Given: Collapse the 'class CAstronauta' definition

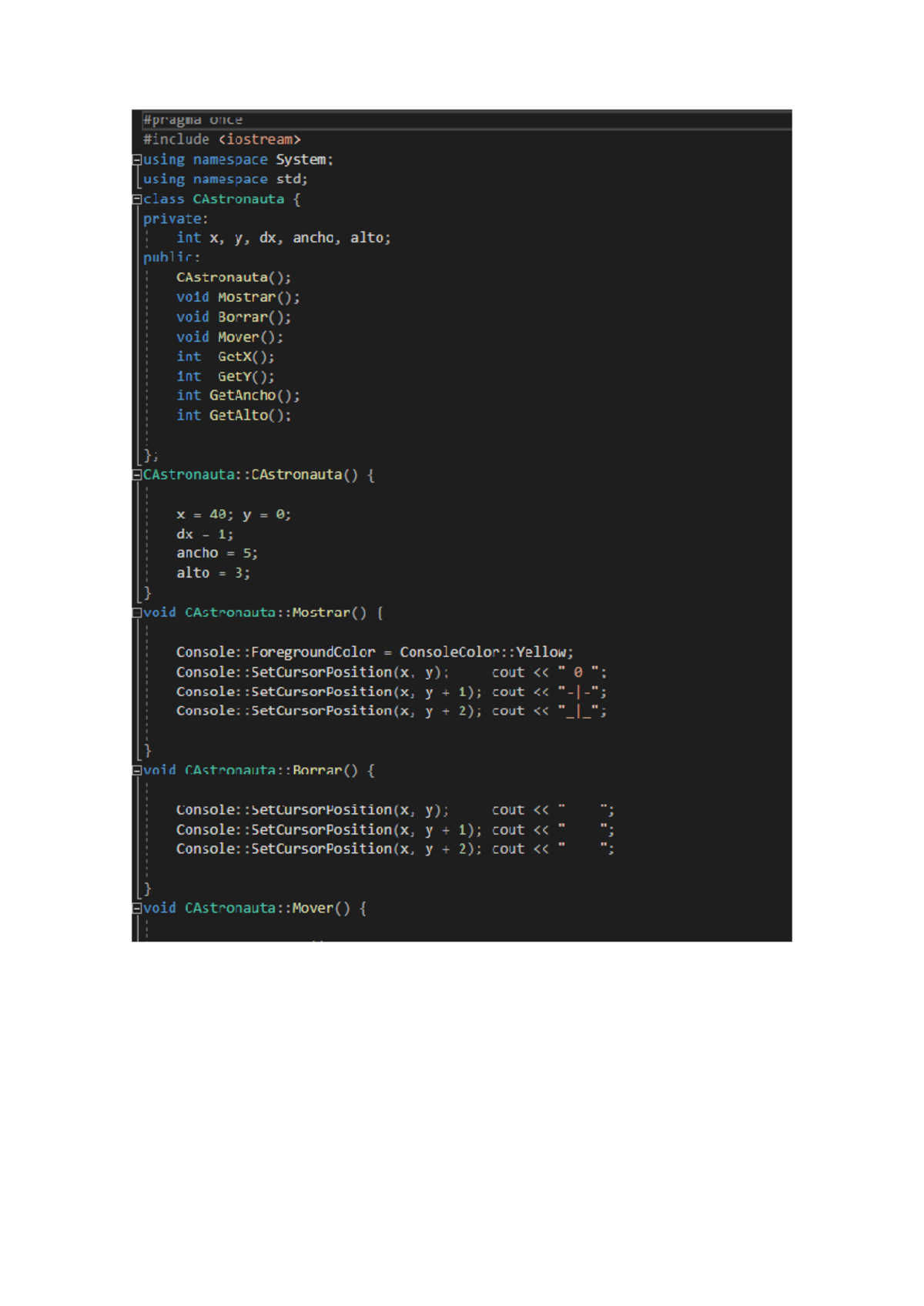Looking at the screenshot, I should pos(137,199).
